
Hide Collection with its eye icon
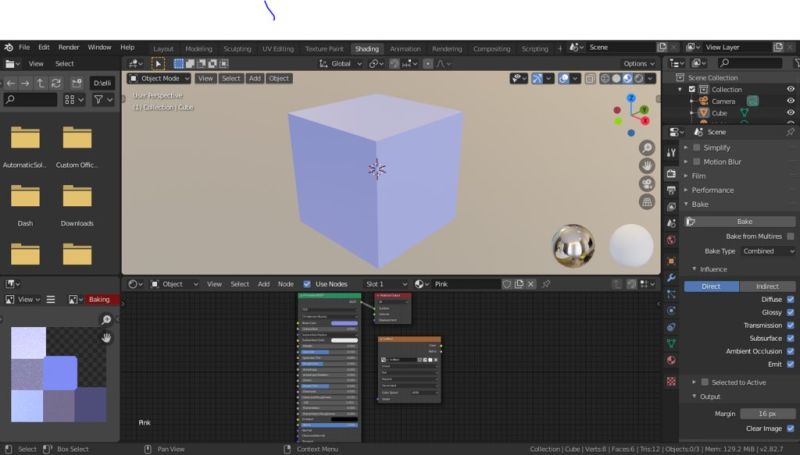[791, 89]
